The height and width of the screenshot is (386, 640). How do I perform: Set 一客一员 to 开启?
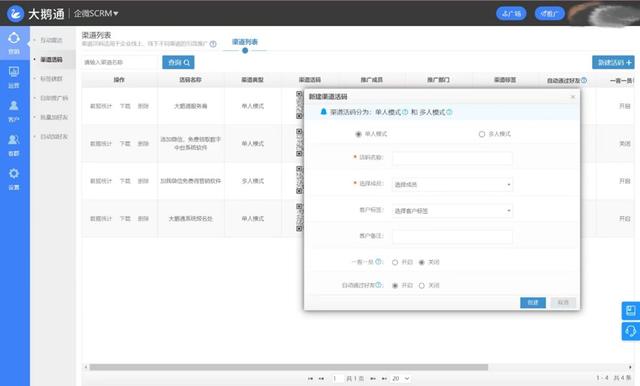[x=395, y=262]
